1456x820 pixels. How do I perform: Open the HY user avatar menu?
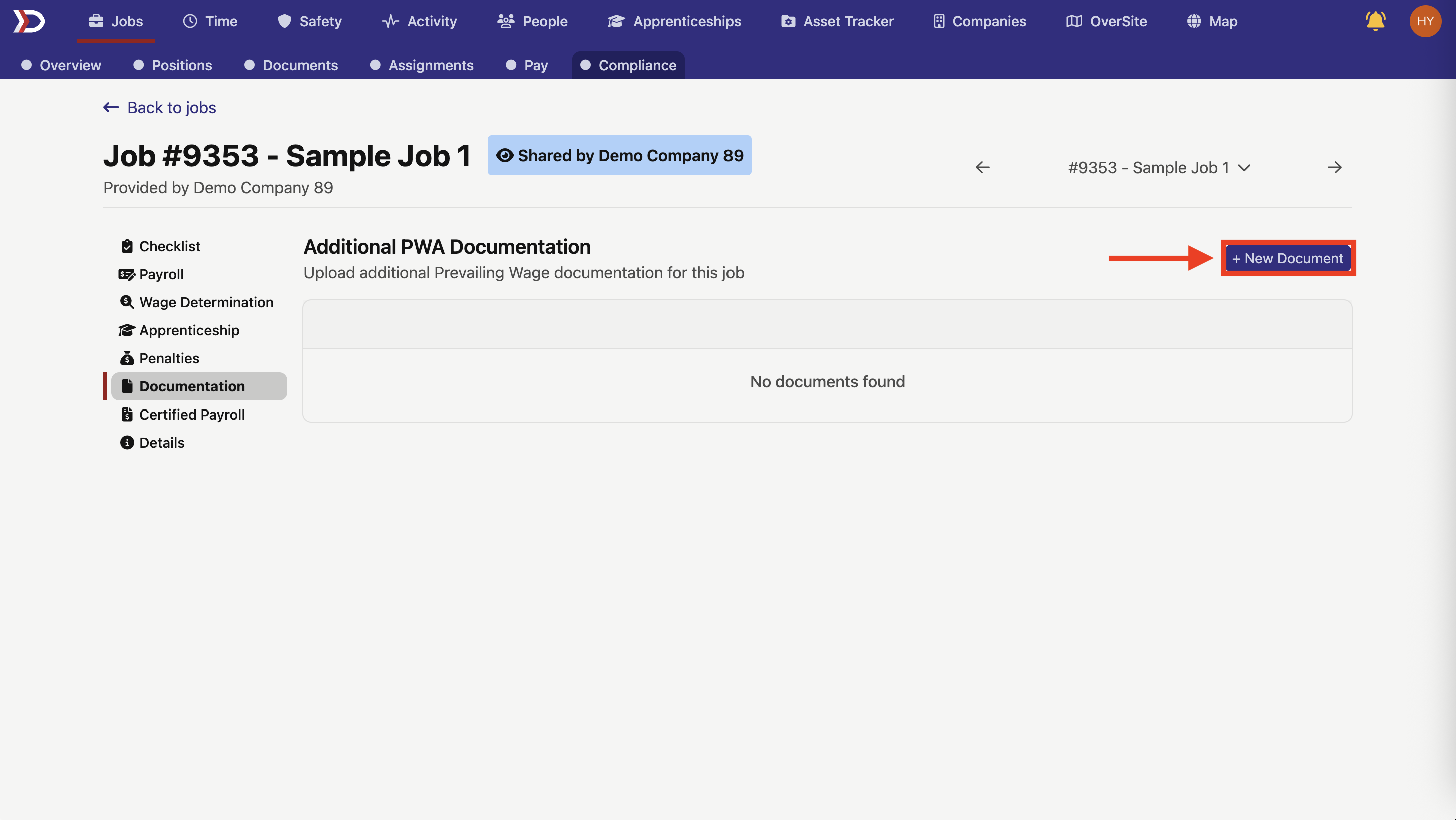[x=1425, y=22]
